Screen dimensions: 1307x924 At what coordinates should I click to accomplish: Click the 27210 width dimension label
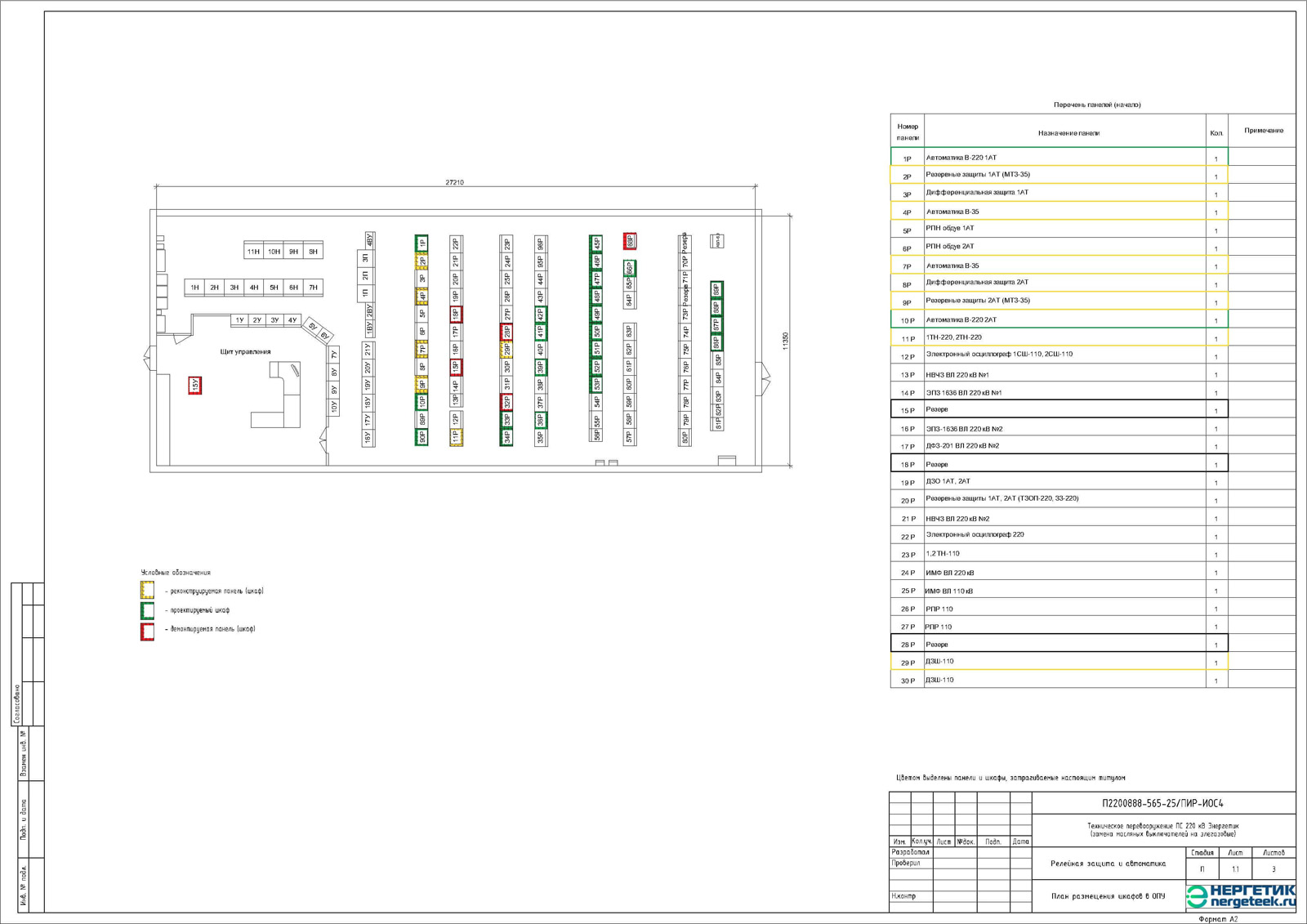(454, 182)
